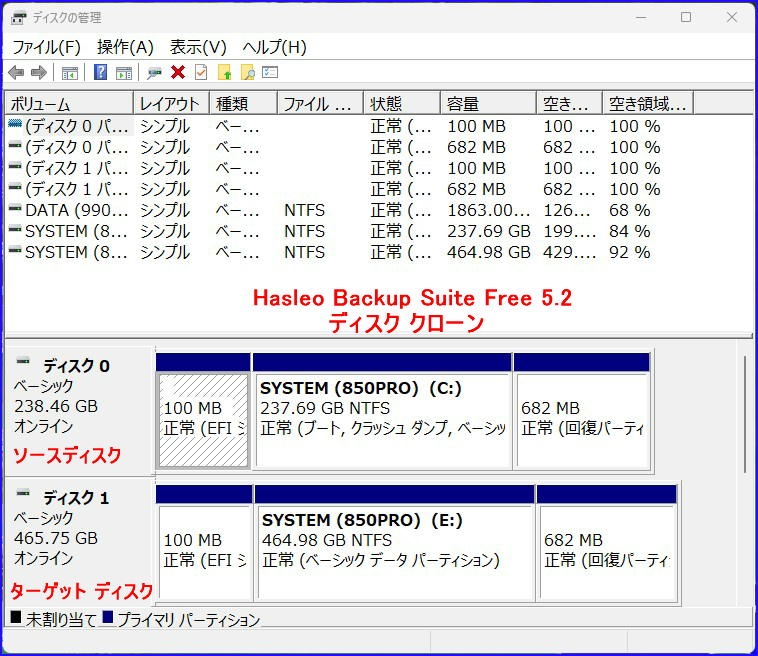Click the folder with green arrow icon
This screenshot has width=758, height=656.
pos(225,73)
